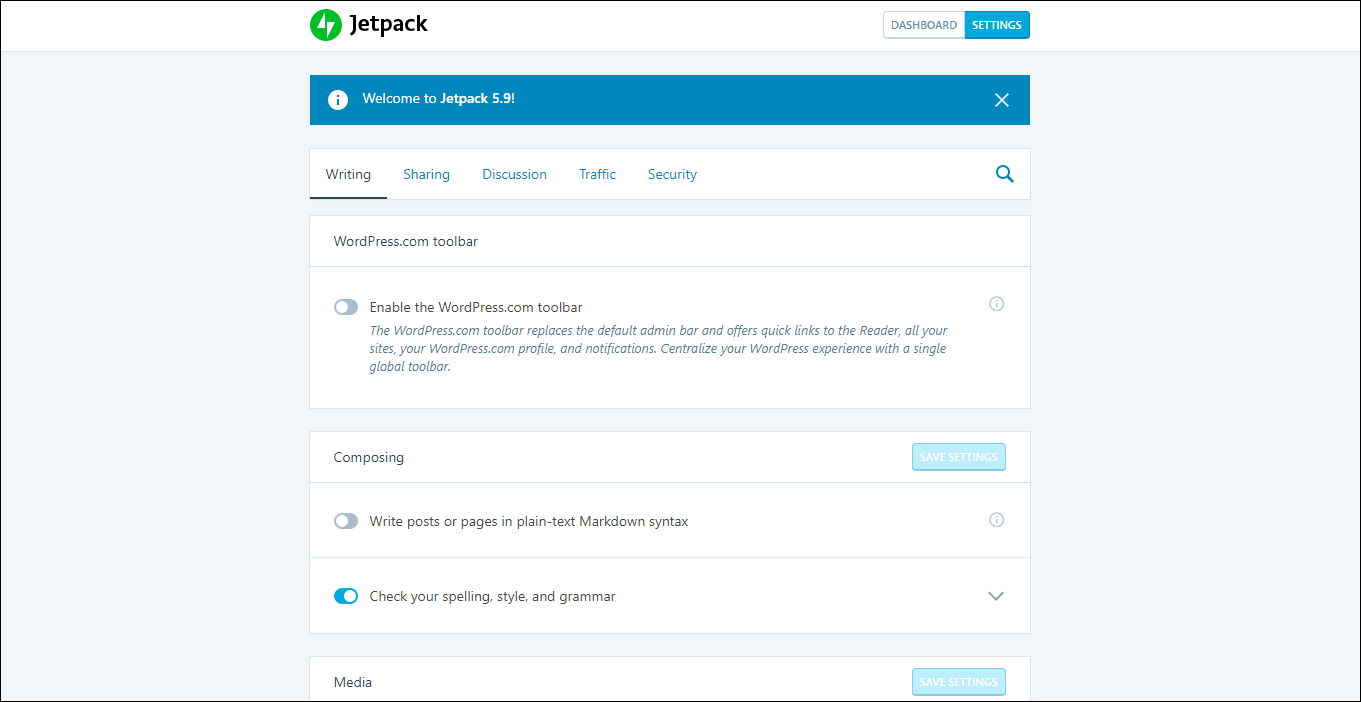Enable the WordPress.com toolbar toggle
The image size is (1361, 702).
click(346, 307)
